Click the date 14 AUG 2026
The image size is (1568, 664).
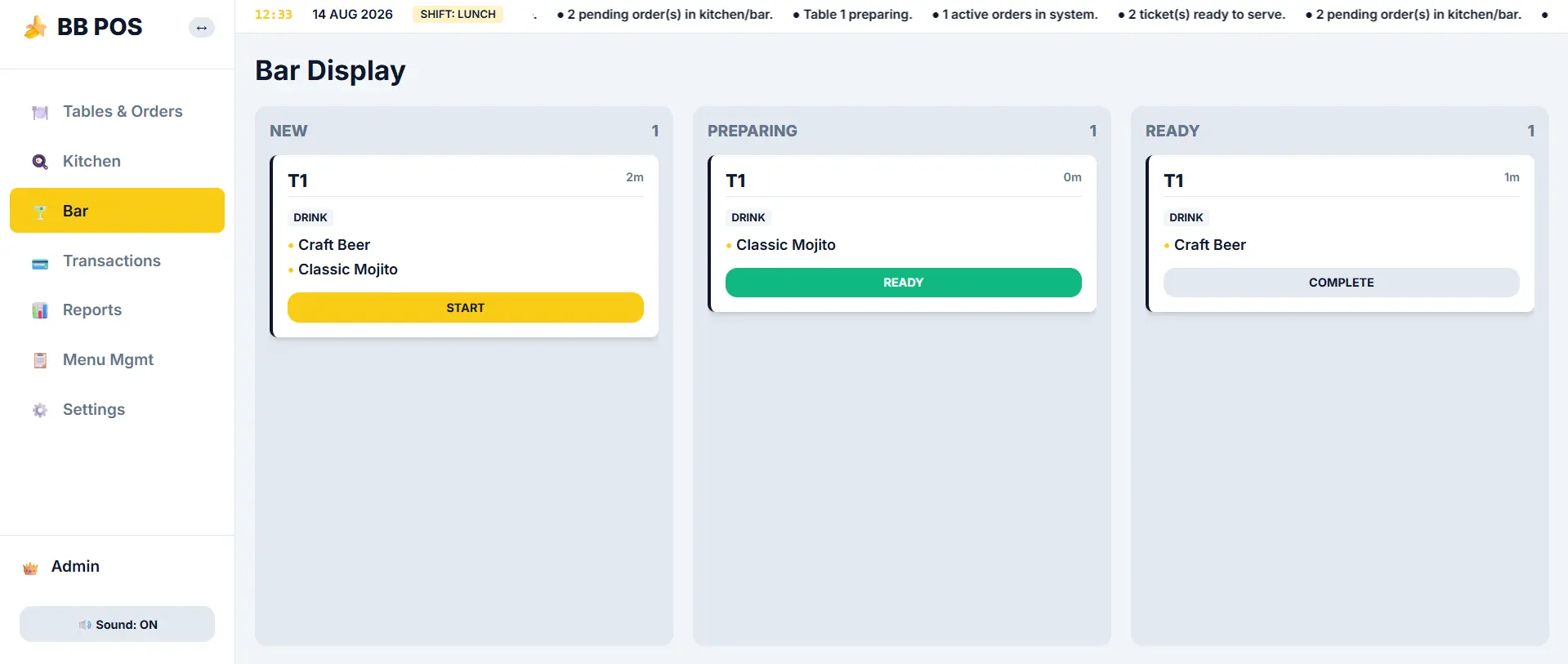(352, 14)
